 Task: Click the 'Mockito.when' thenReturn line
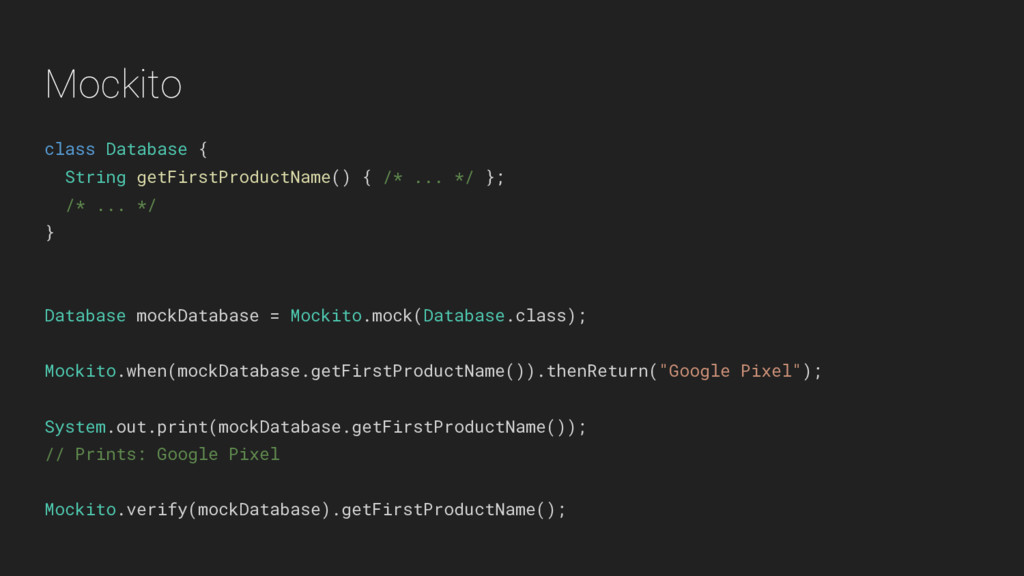[x=433, y=372]
